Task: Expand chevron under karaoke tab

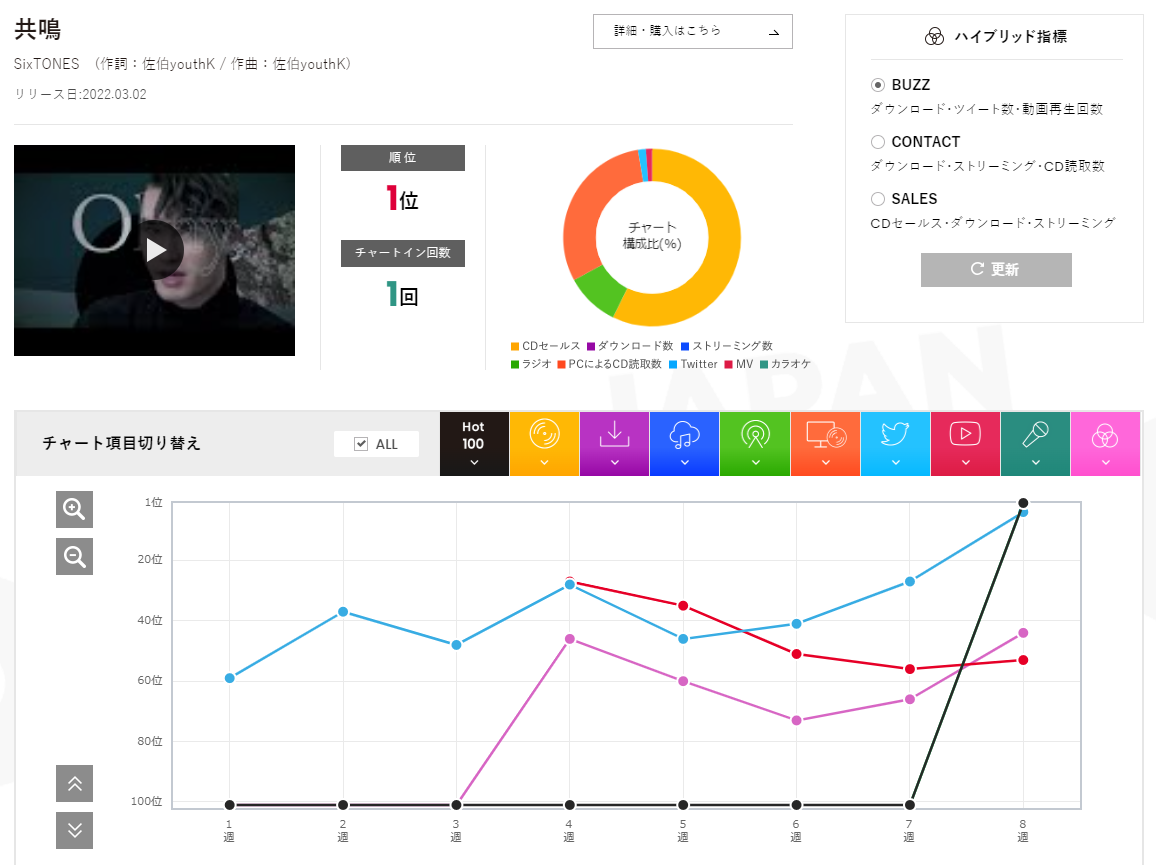Action: point(1035,462)
